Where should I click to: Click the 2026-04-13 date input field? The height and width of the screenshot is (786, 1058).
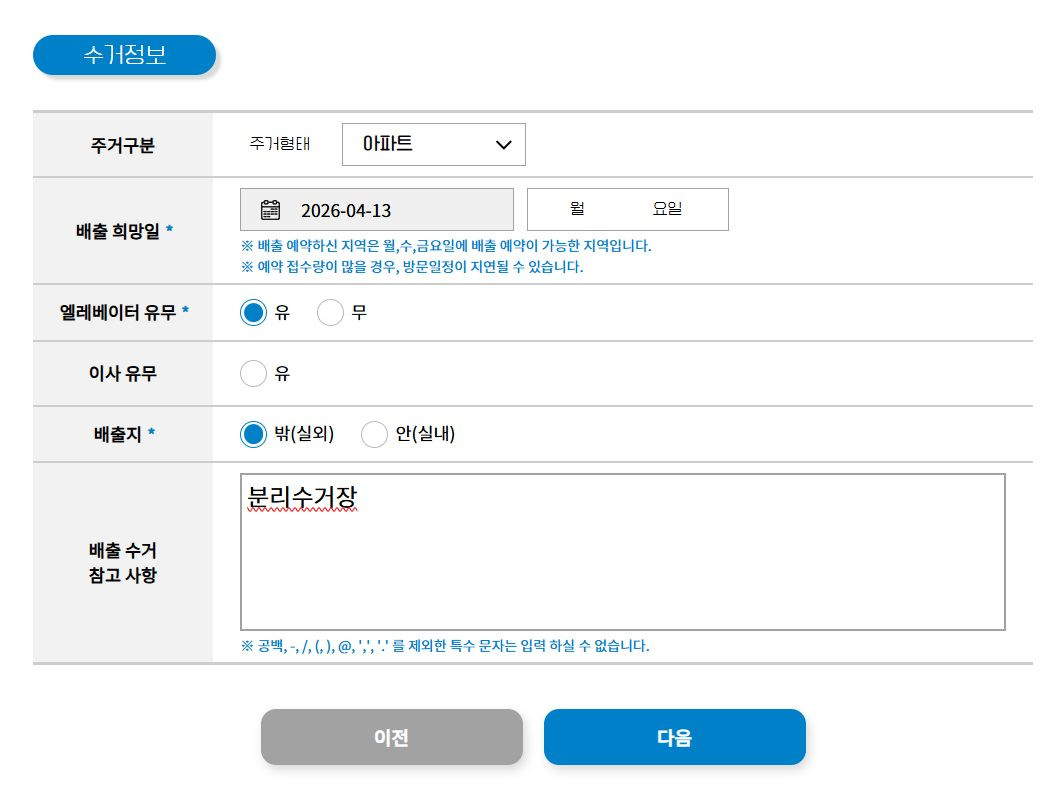(377, 210)
